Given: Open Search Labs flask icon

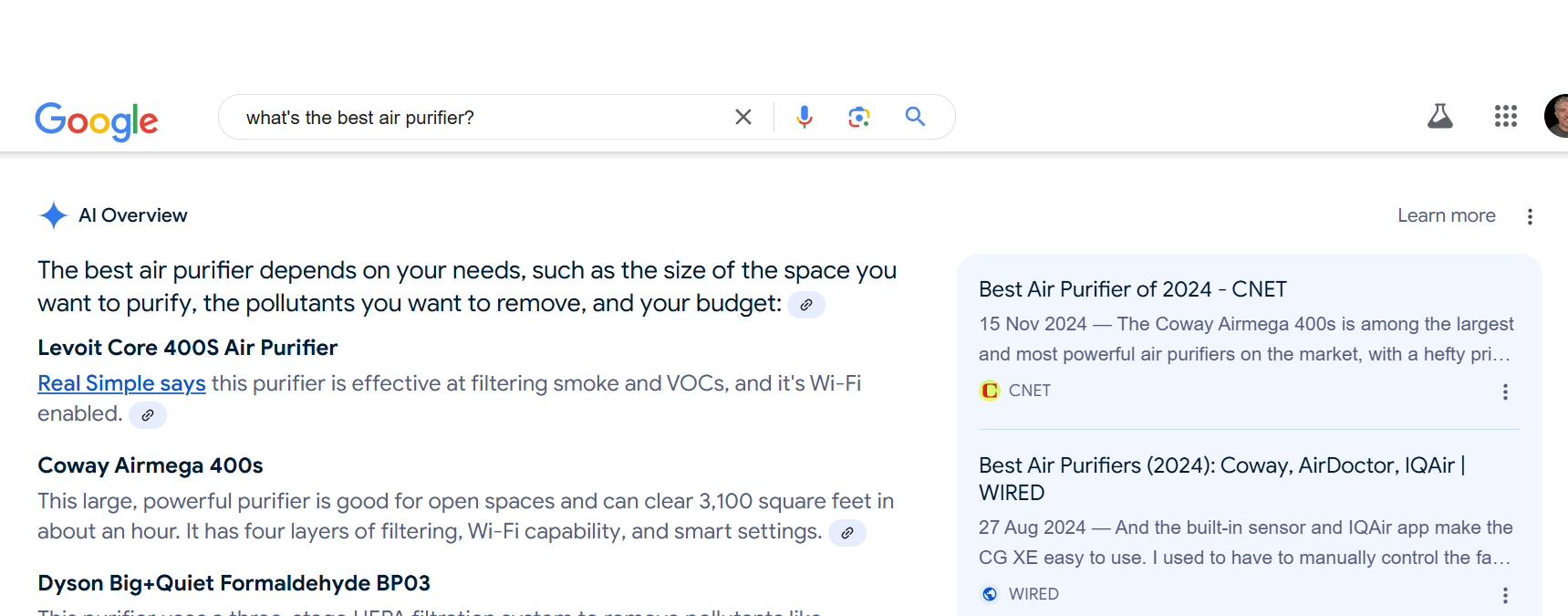Looking at the screenshot, I should [x=1440, y=116].
